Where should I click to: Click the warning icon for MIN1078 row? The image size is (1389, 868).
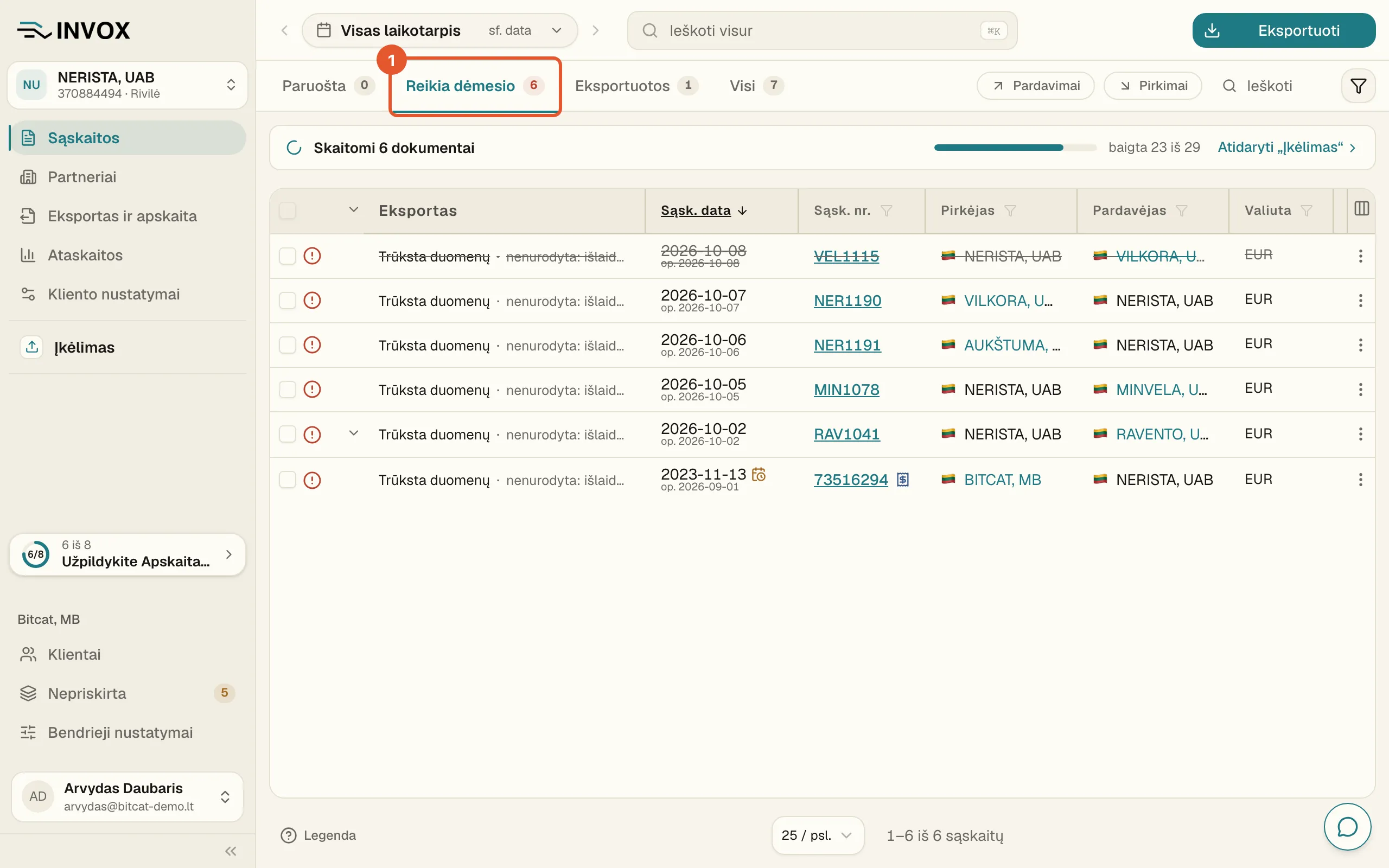coord(311,389)
